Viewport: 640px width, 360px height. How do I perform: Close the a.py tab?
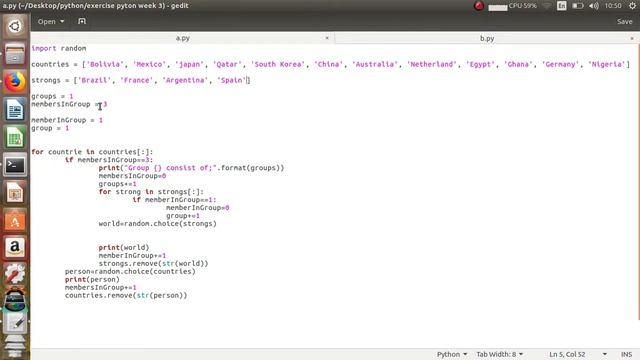327,38
